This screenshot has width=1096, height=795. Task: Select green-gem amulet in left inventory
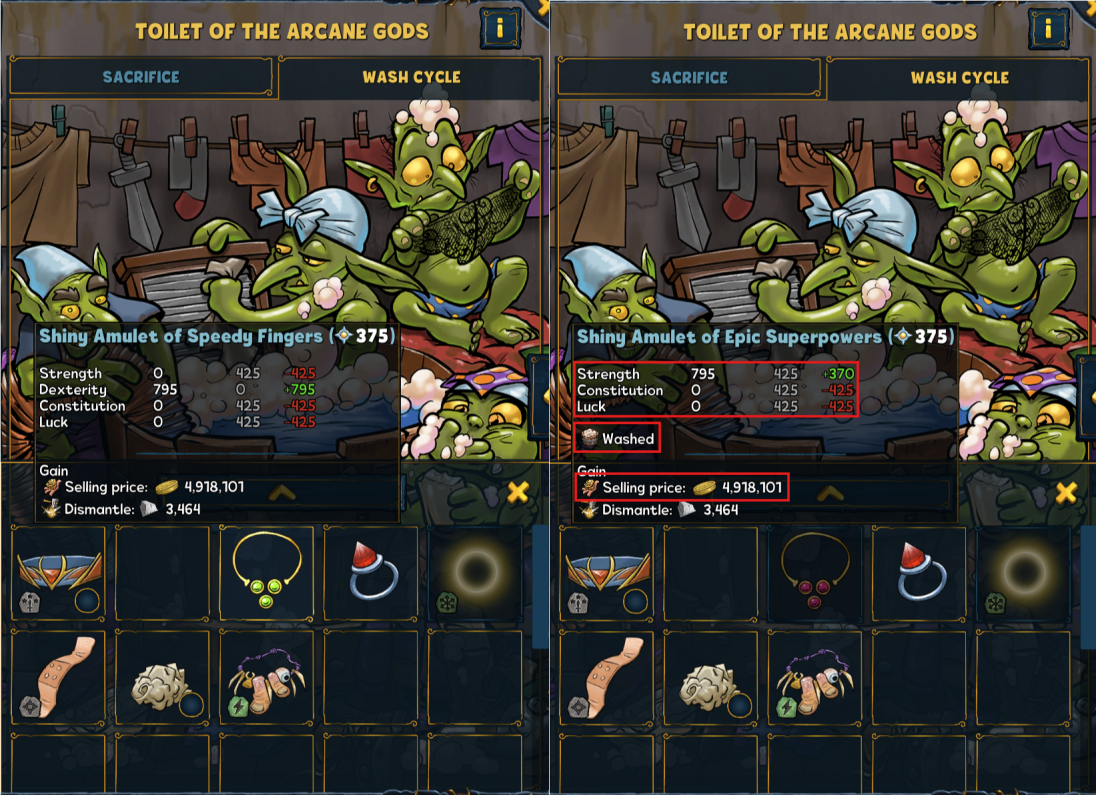tap(266, 573)
